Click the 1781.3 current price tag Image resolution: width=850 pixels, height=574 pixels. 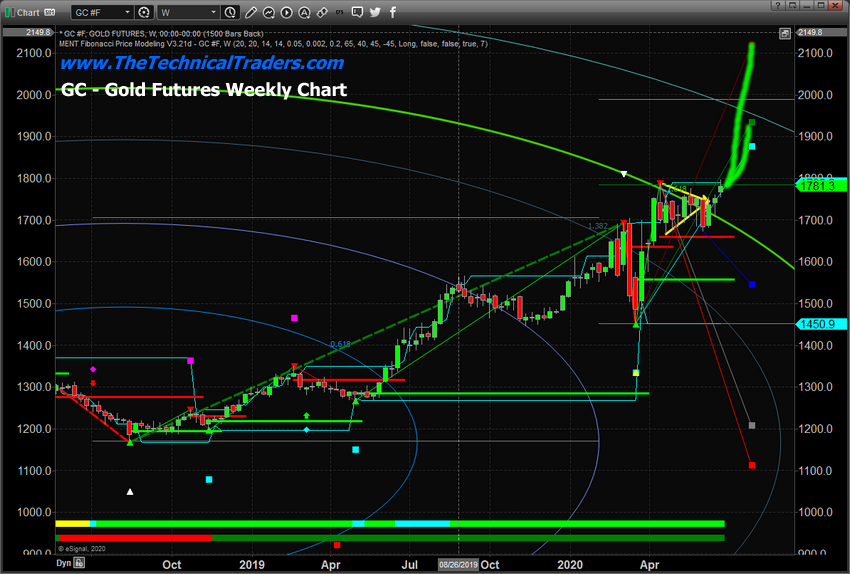(x=820, y=186)
